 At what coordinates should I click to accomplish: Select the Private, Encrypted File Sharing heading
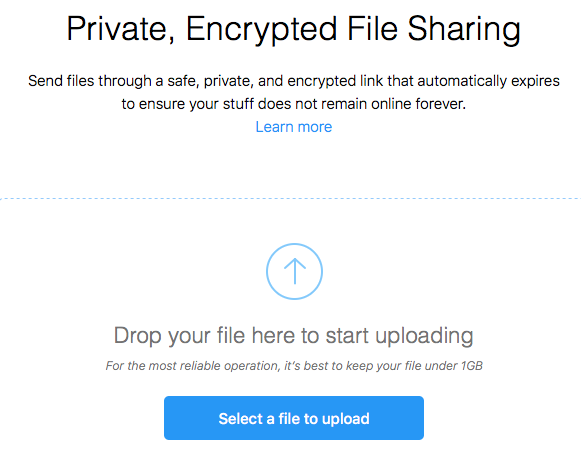coord(293,29)
